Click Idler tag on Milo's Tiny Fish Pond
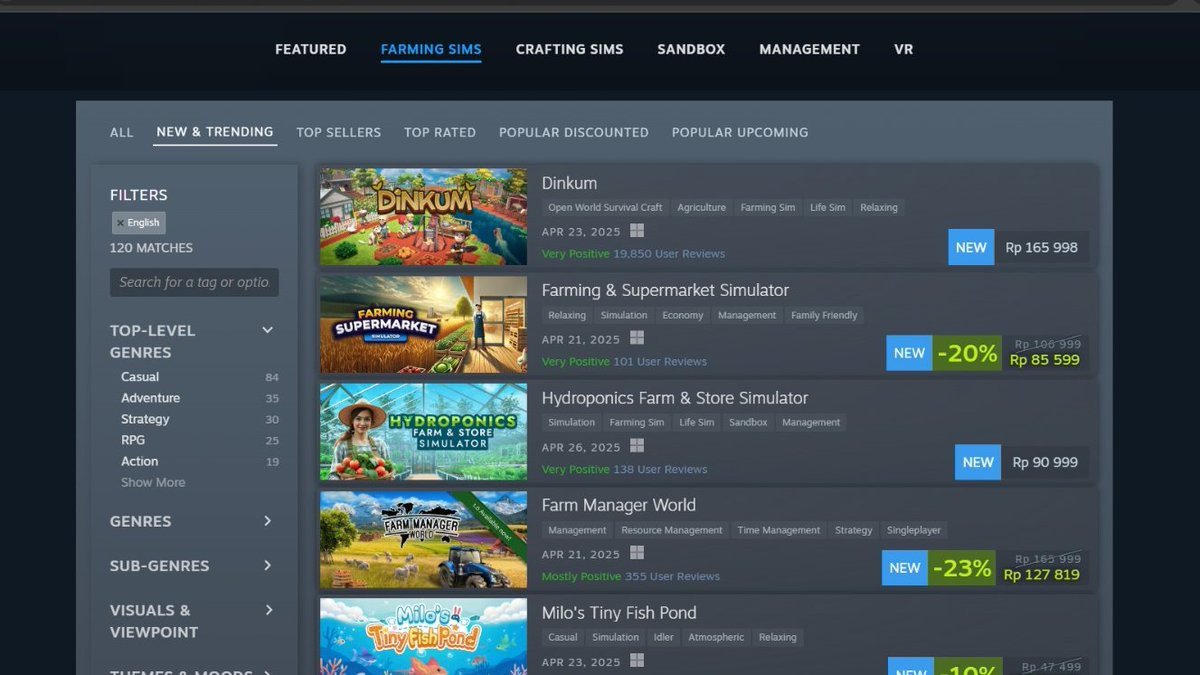Image resolution: width=1200 pixels, height=675 pixels. [664, 638]
